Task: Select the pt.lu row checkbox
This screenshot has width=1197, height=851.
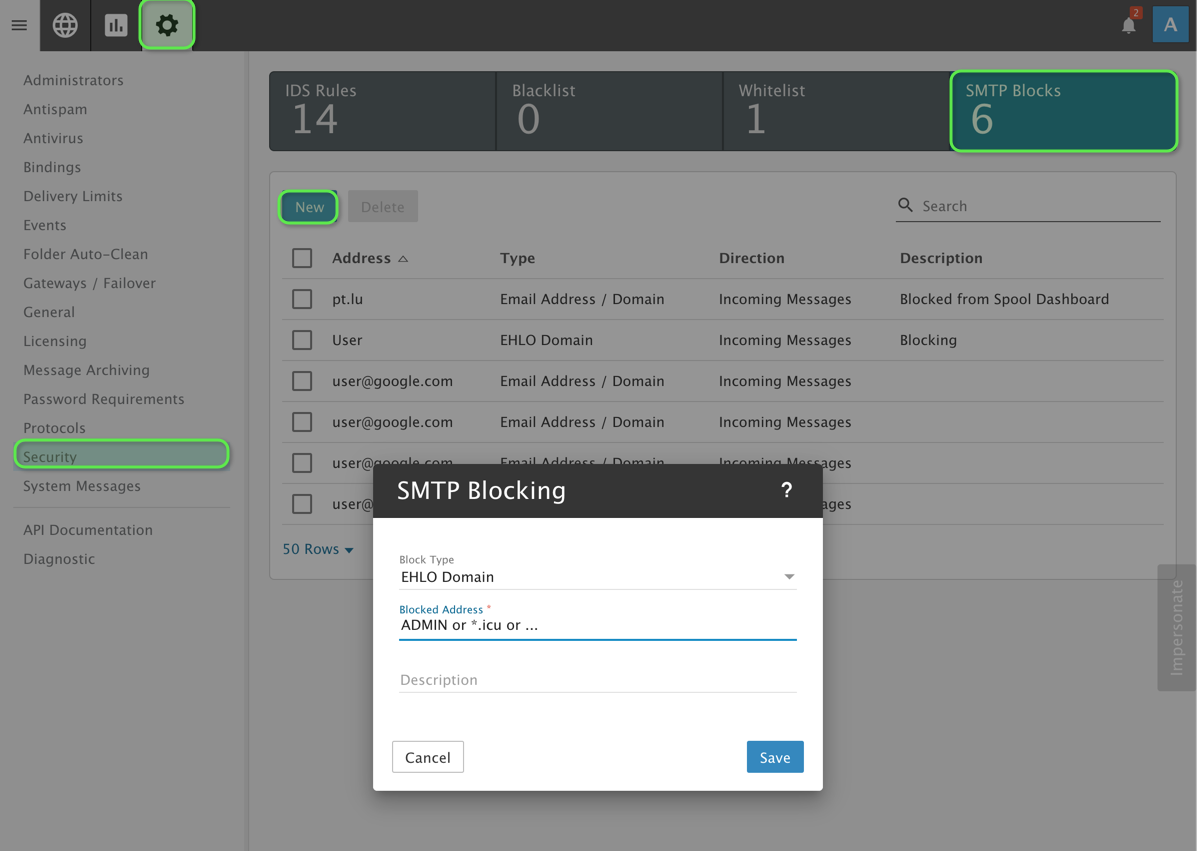Action: (x=302, y=299)
